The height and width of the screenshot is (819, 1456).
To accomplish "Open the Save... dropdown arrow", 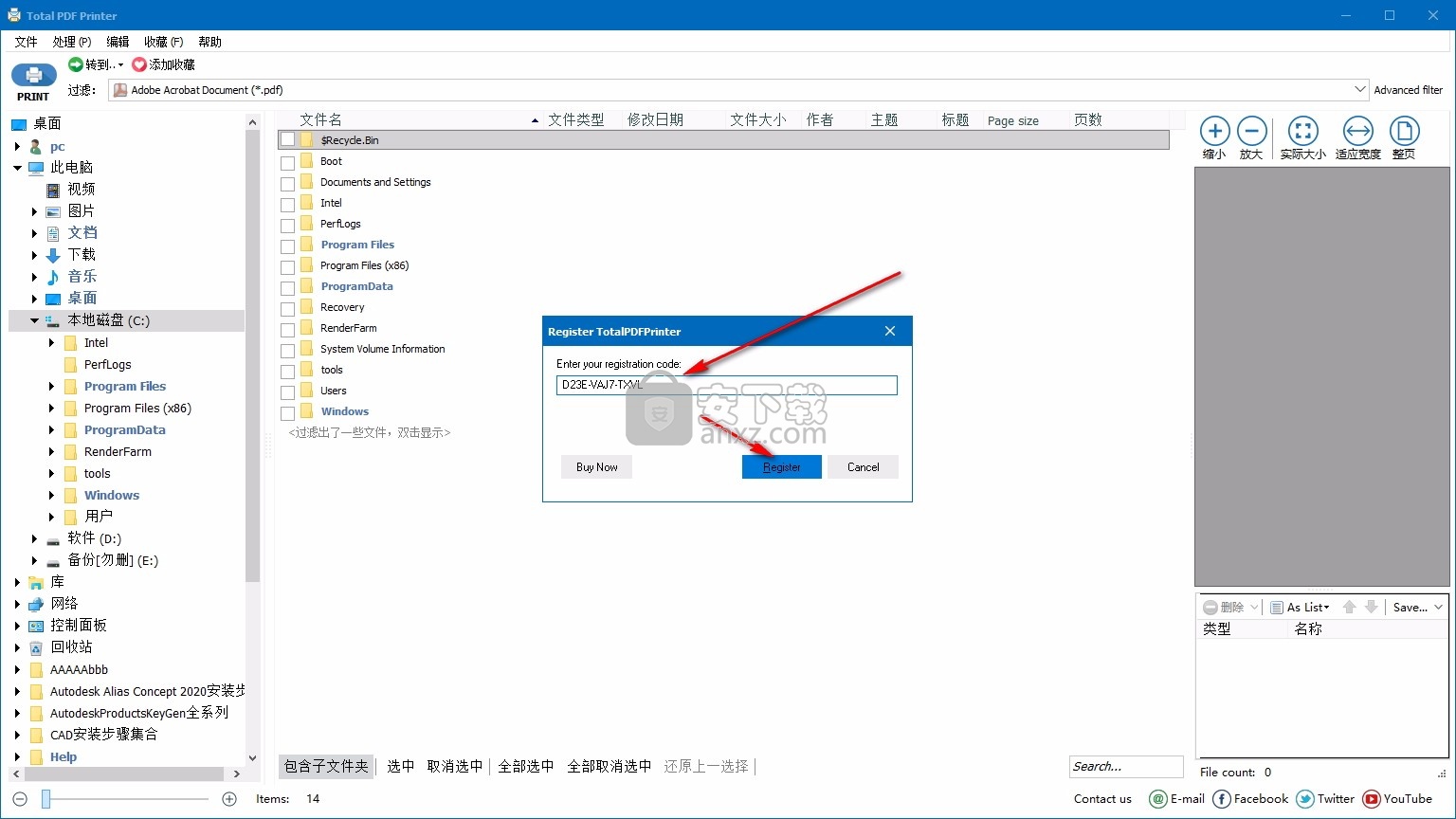I will point(1438,608).
